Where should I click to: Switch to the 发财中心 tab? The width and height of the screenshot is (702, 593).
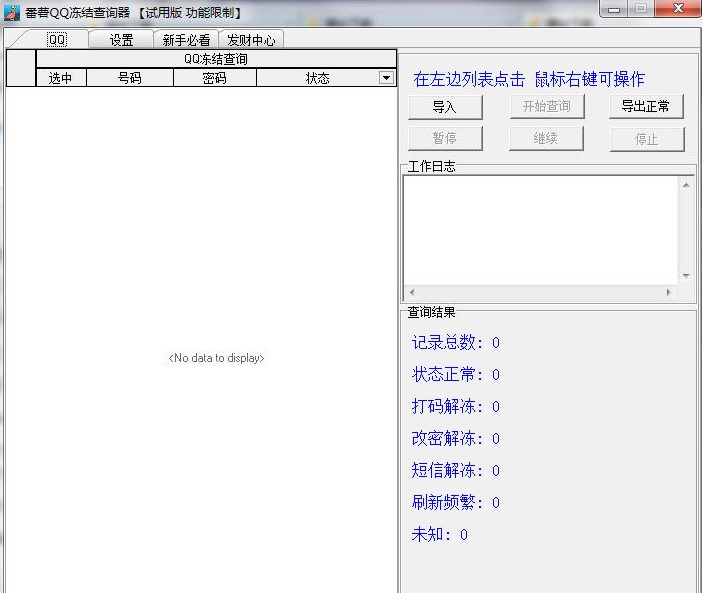tap(251, 40)
